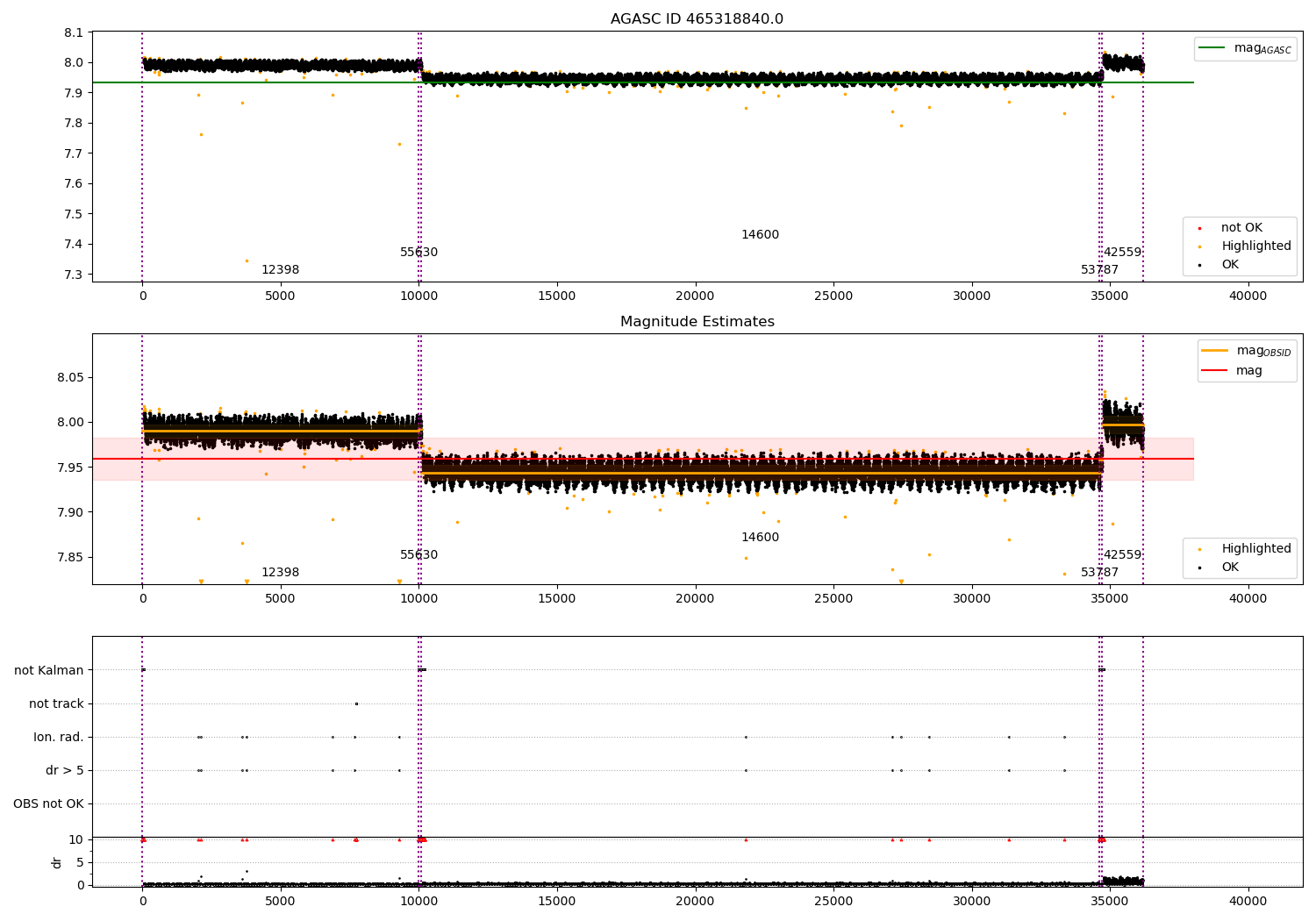Select the mag AGASC green legend entry

pos(1245,48)
